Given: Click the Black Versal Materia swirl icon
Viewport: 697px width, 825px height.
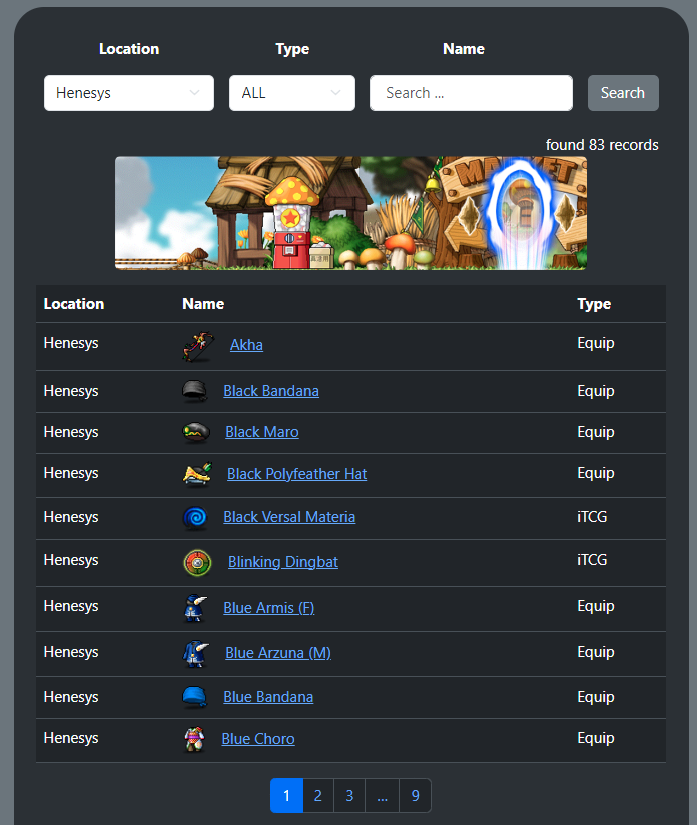Looking at the screenshot, I should pos(195,518).
